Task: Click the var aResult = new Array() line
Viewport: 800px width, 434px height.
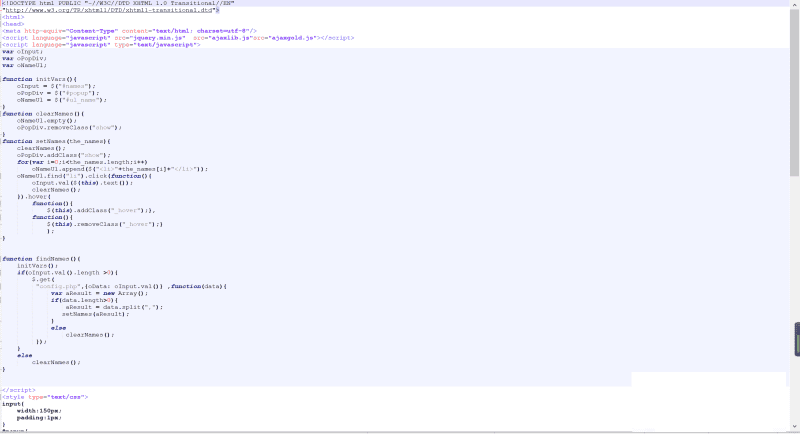Action: coord(99,293)
